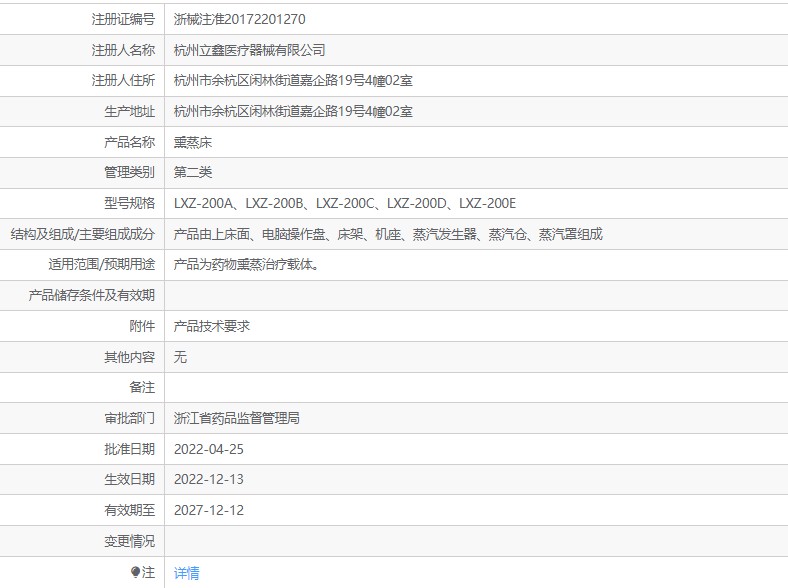Image resolution: width=788 pixels, height=588 pixels.
Task: Click effective date 2022-12-13
Action: tap(209, 479)
